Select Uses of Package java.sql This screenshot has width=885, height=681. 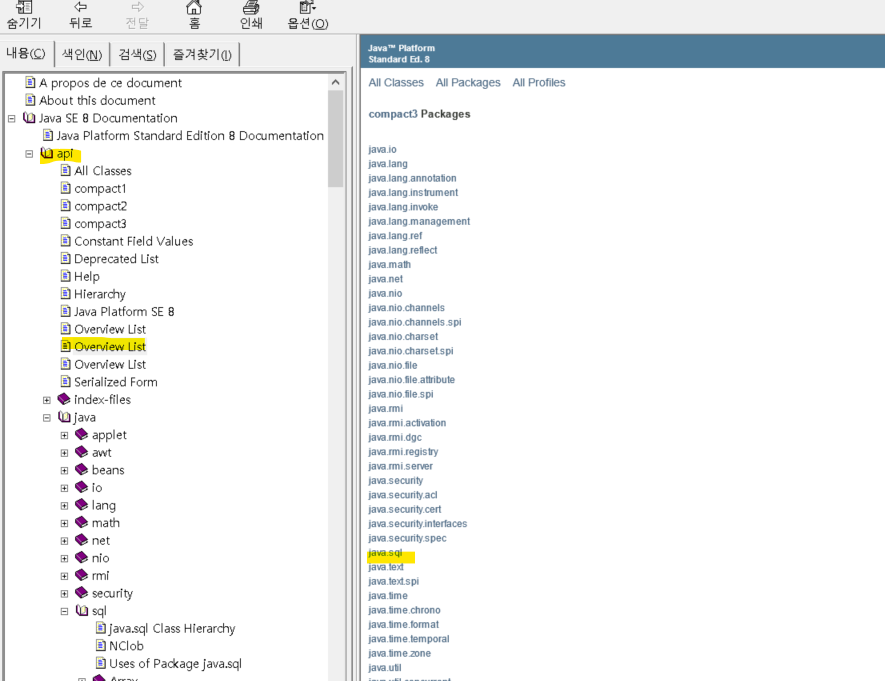(x=175, y=664)
